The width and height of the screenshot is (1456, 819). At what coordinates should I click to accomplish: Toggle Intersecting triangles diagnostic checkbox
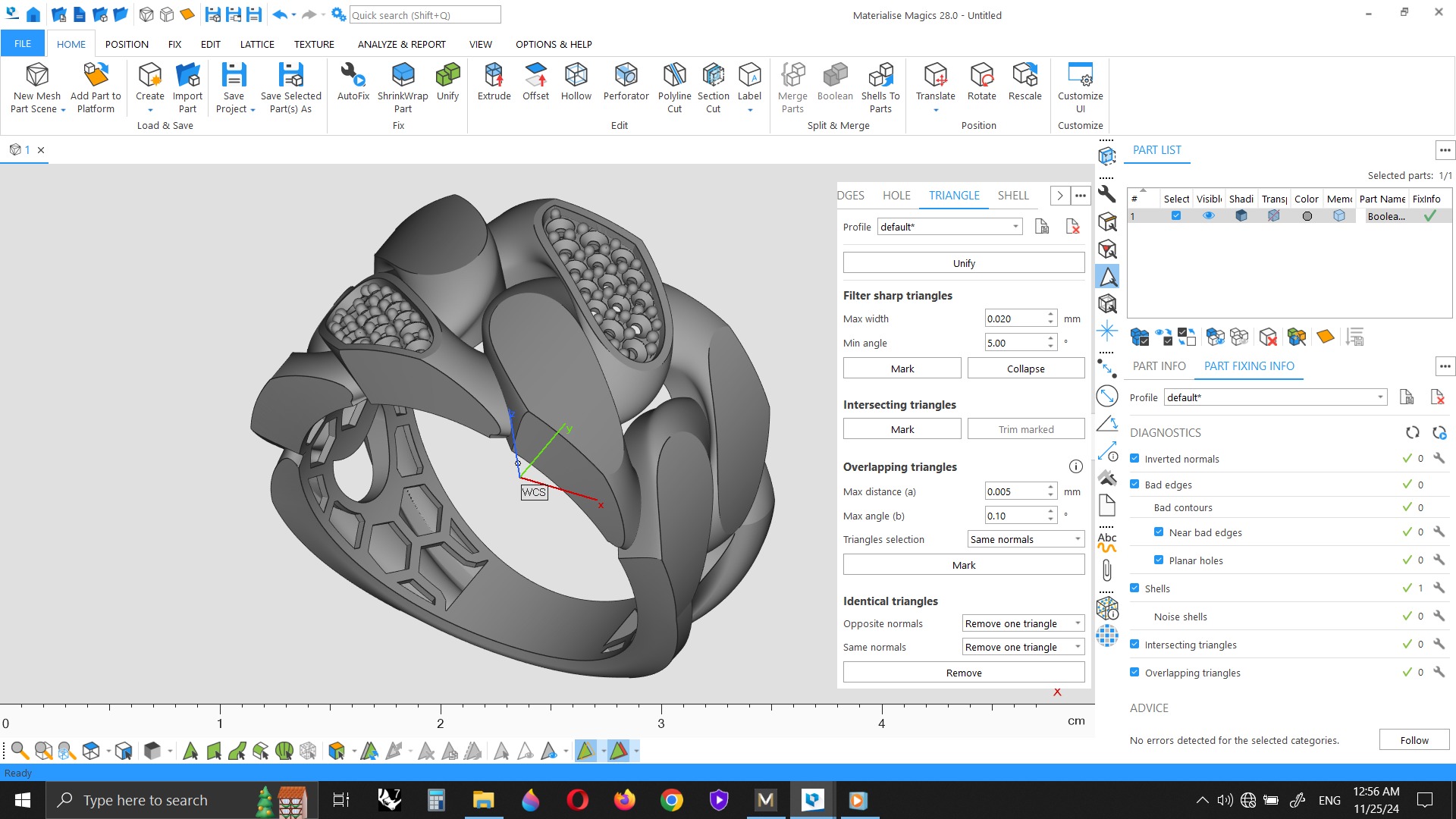pyautogui.click(x=1134, y=644)
